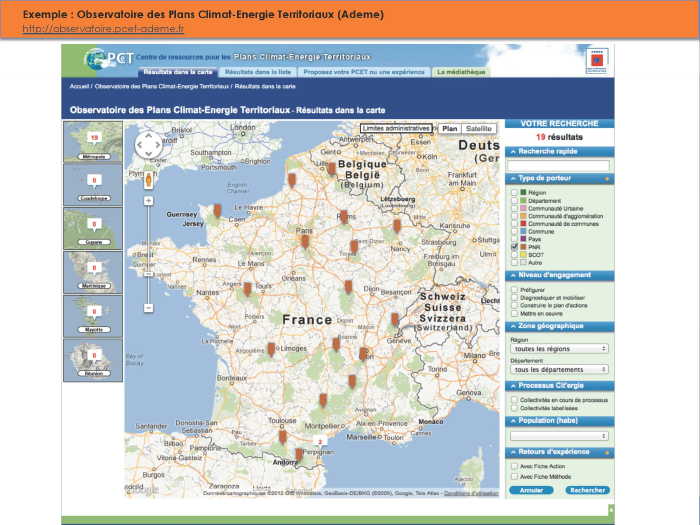The image size is (700, 525).
Task: Select the Réunion map thumbnail
Action: coord(93,360)
